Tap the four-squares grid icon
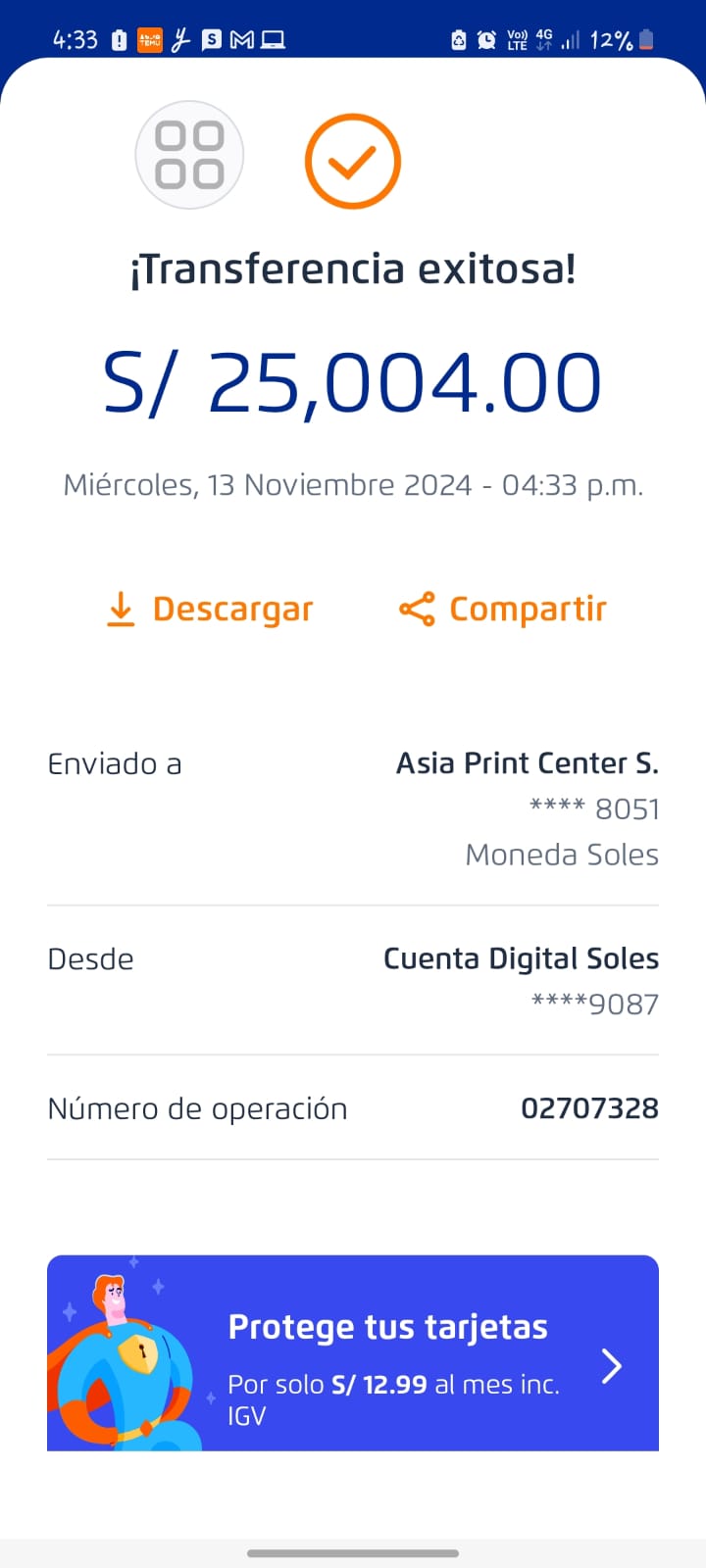706x1568 pixels. point(189,155)
